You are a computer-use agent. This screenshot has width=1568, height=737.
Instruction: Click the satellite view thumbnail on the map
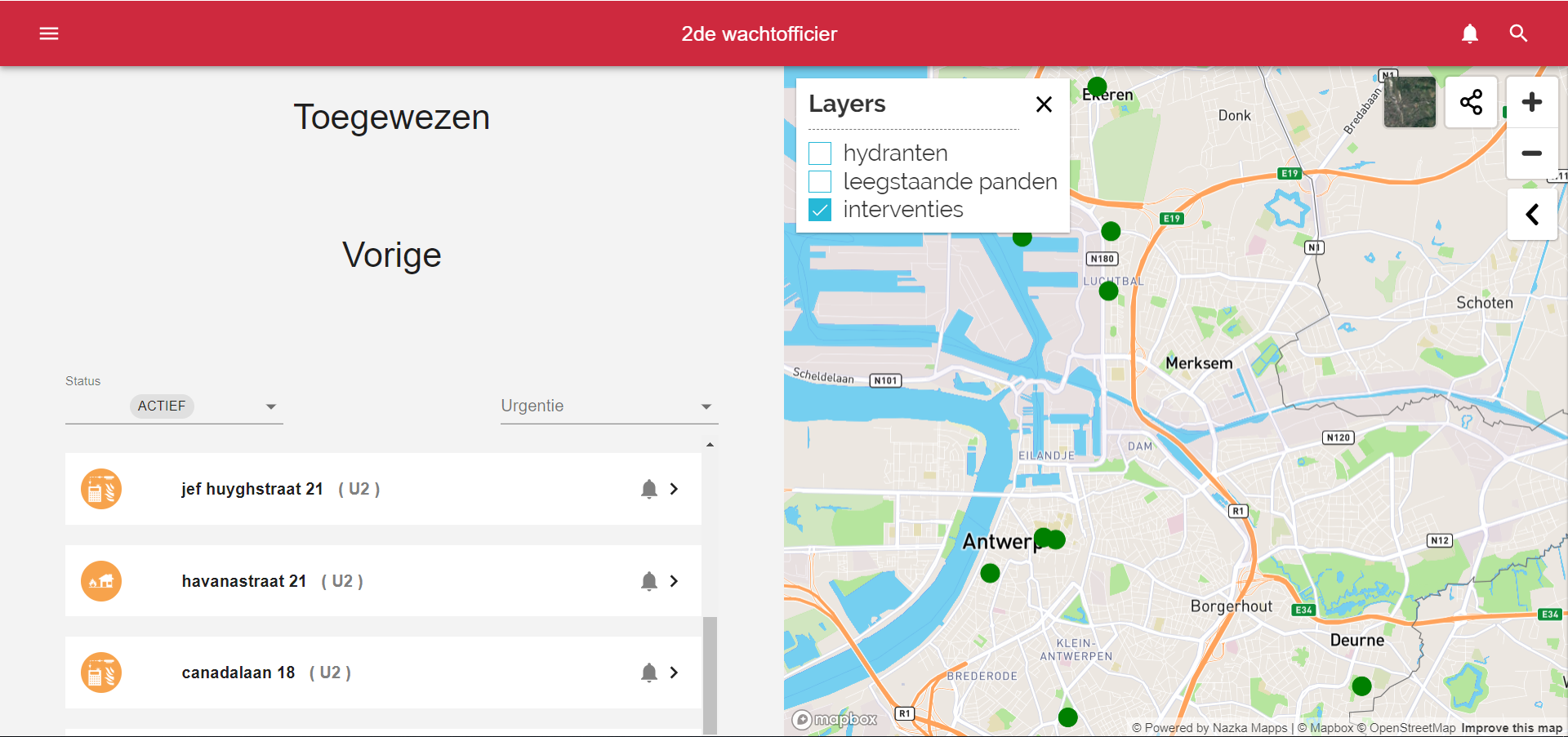coord(1410,102)
